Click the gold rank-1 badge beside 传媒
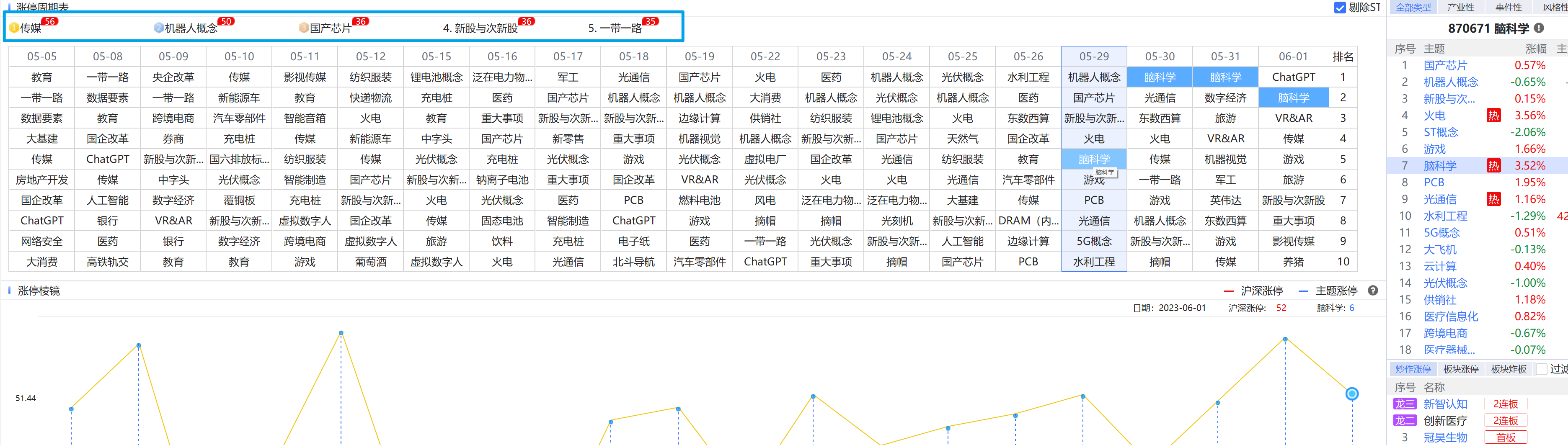The image size is (1568, 445). click(x=14, y=28)
